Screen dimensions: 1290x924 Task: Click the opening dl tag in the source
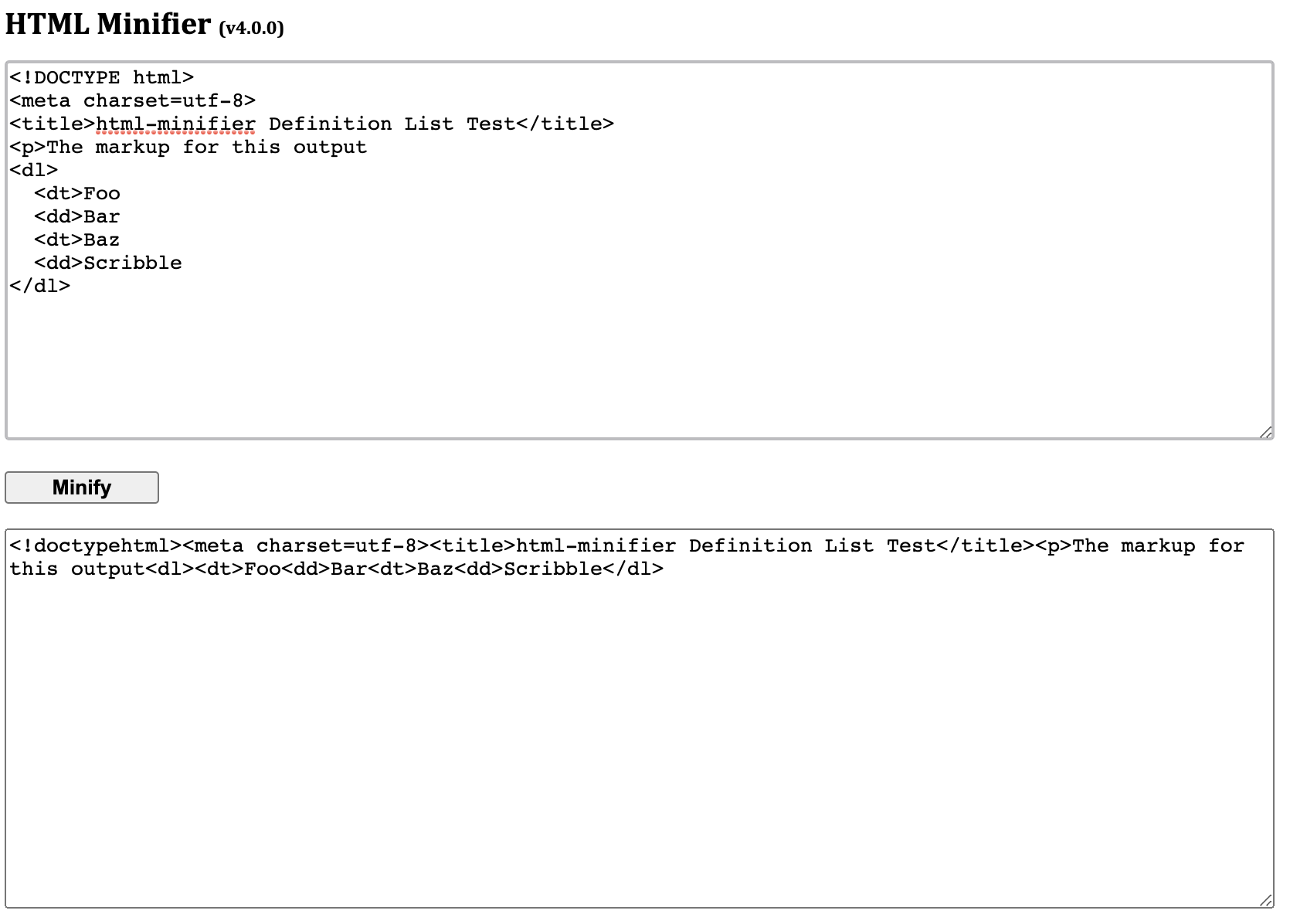(x=32, y=169)
